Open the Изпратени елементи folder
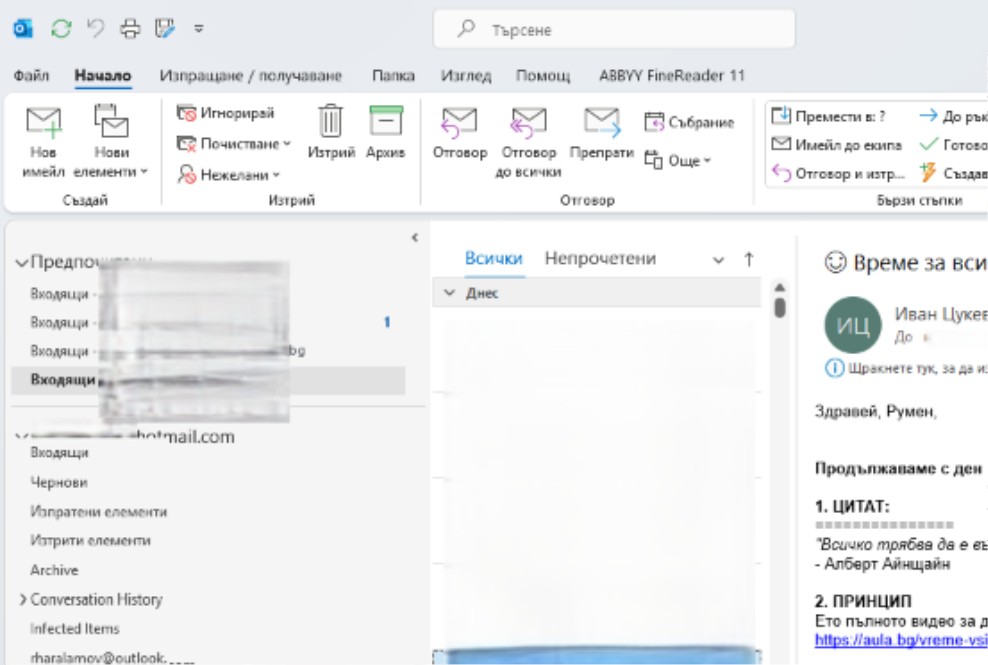 pyautogui.click(x=99, y=511)
